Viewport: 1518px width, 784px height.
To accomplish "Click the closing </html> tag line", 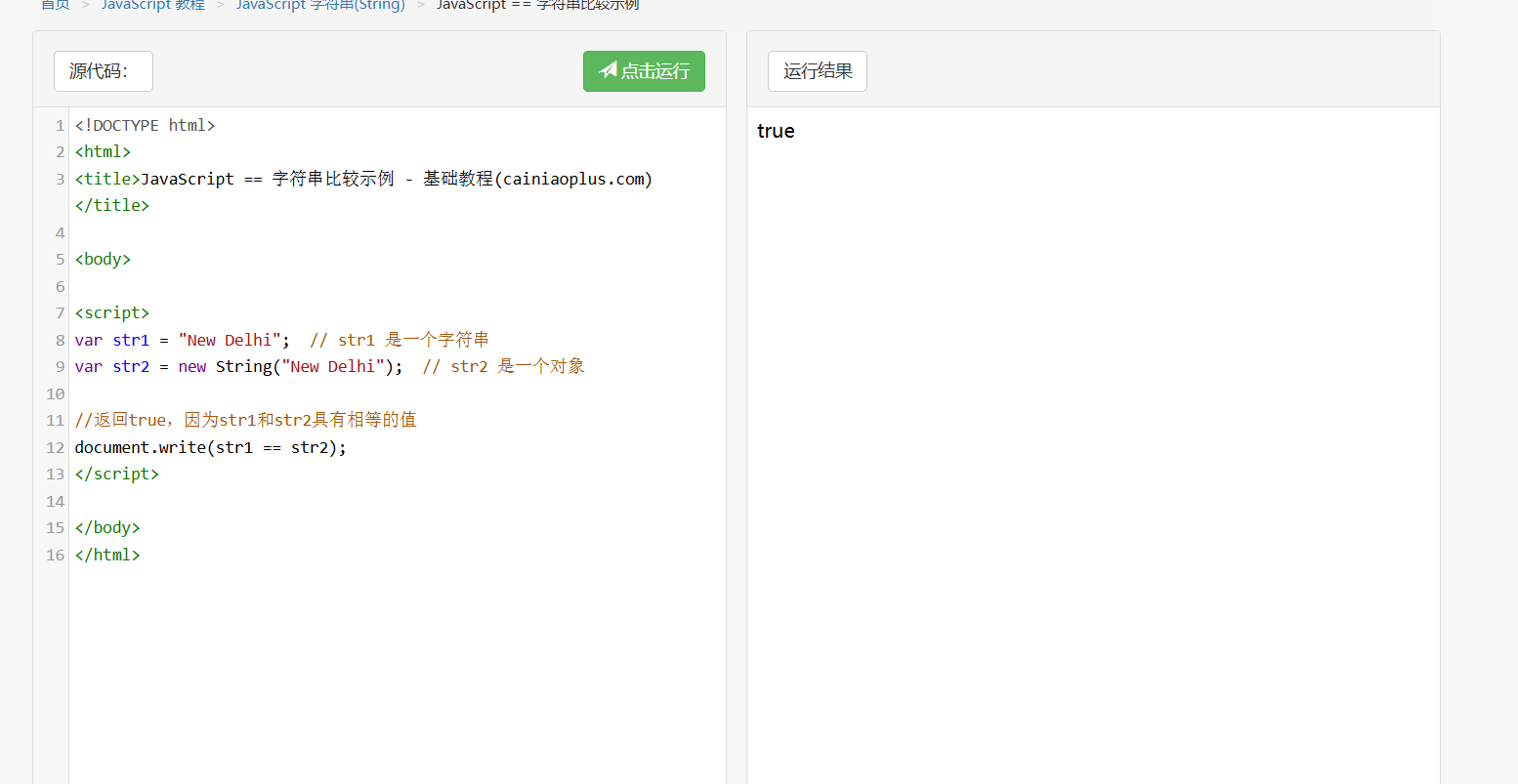I will click(x=107, y=555).
